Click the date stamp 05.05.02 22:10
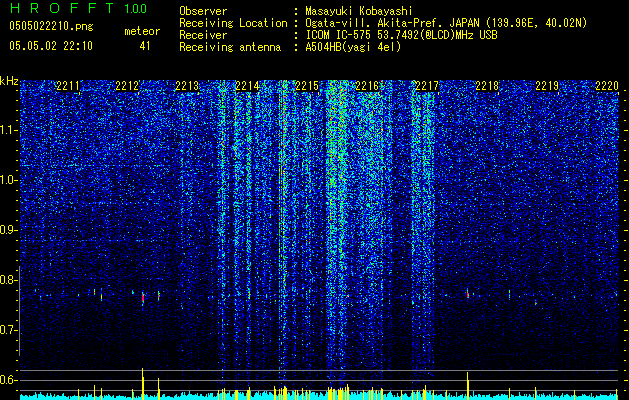The width and height of the screenshot is (629, 400). 51,46
